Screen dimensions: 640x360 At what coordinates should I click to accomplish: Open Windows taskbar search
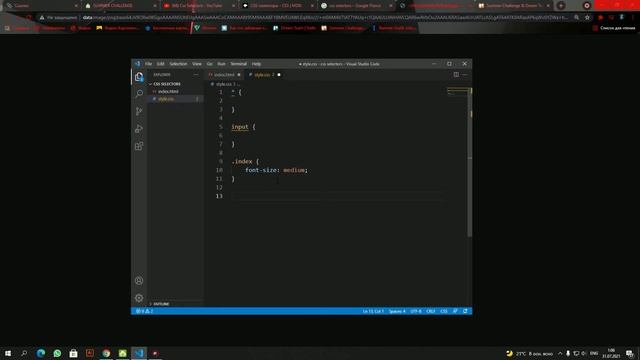[24, 353]
